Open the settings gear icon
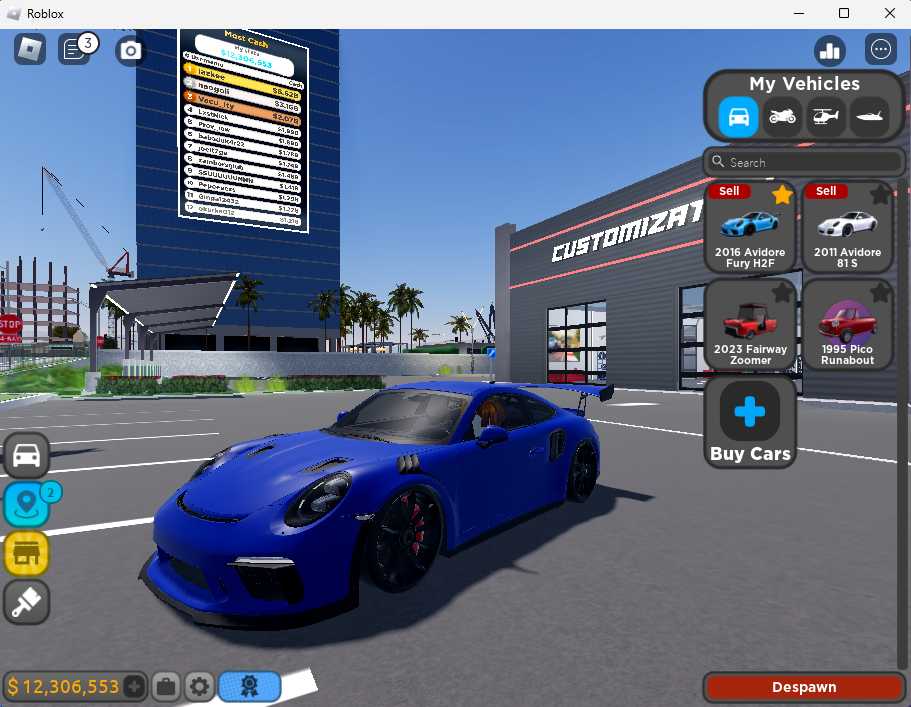This screenshot has height=707, width=911. point(199,687)
